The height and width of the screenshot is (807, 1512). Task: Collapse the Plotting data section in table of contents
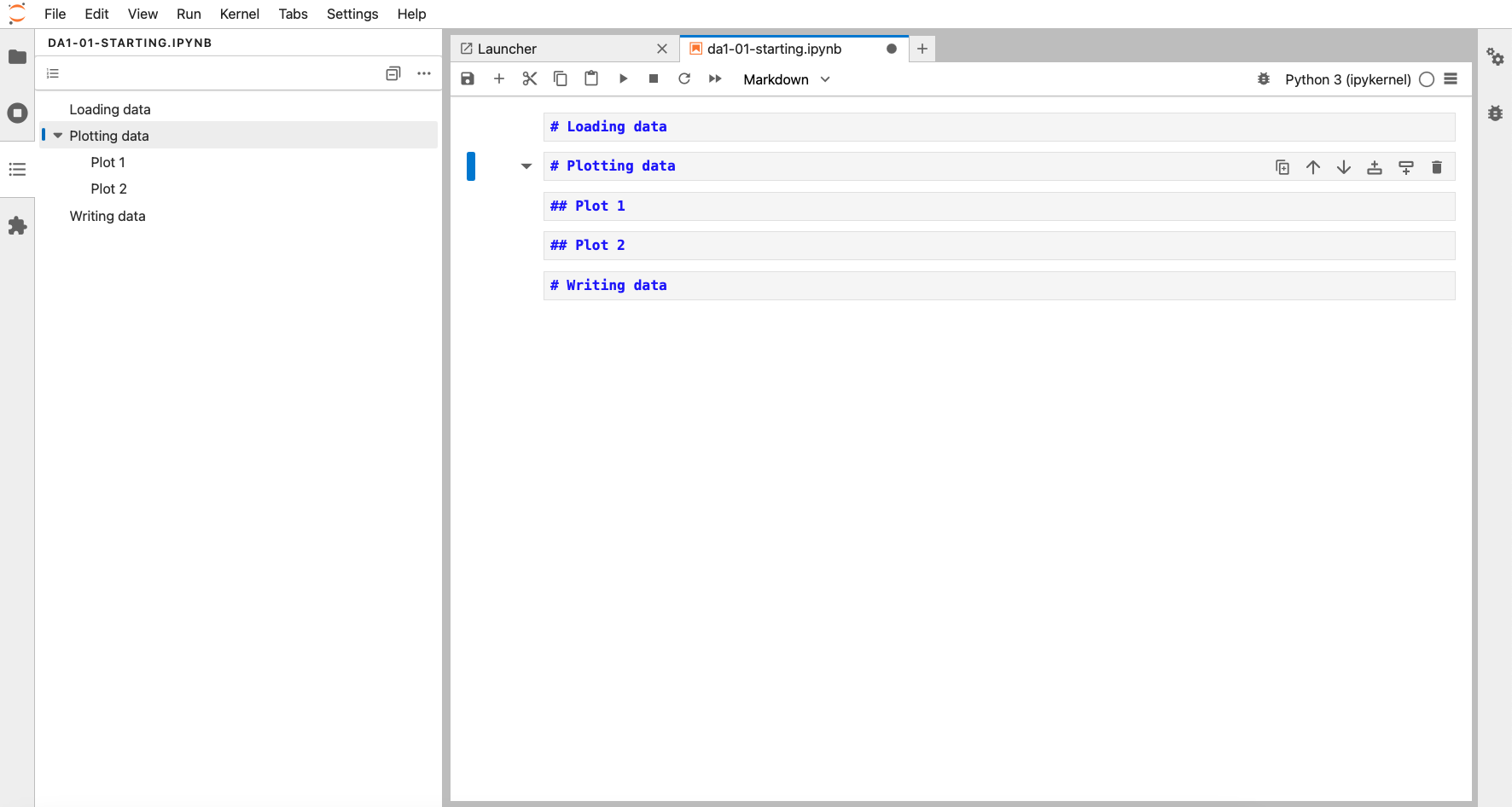click(58, 136)
